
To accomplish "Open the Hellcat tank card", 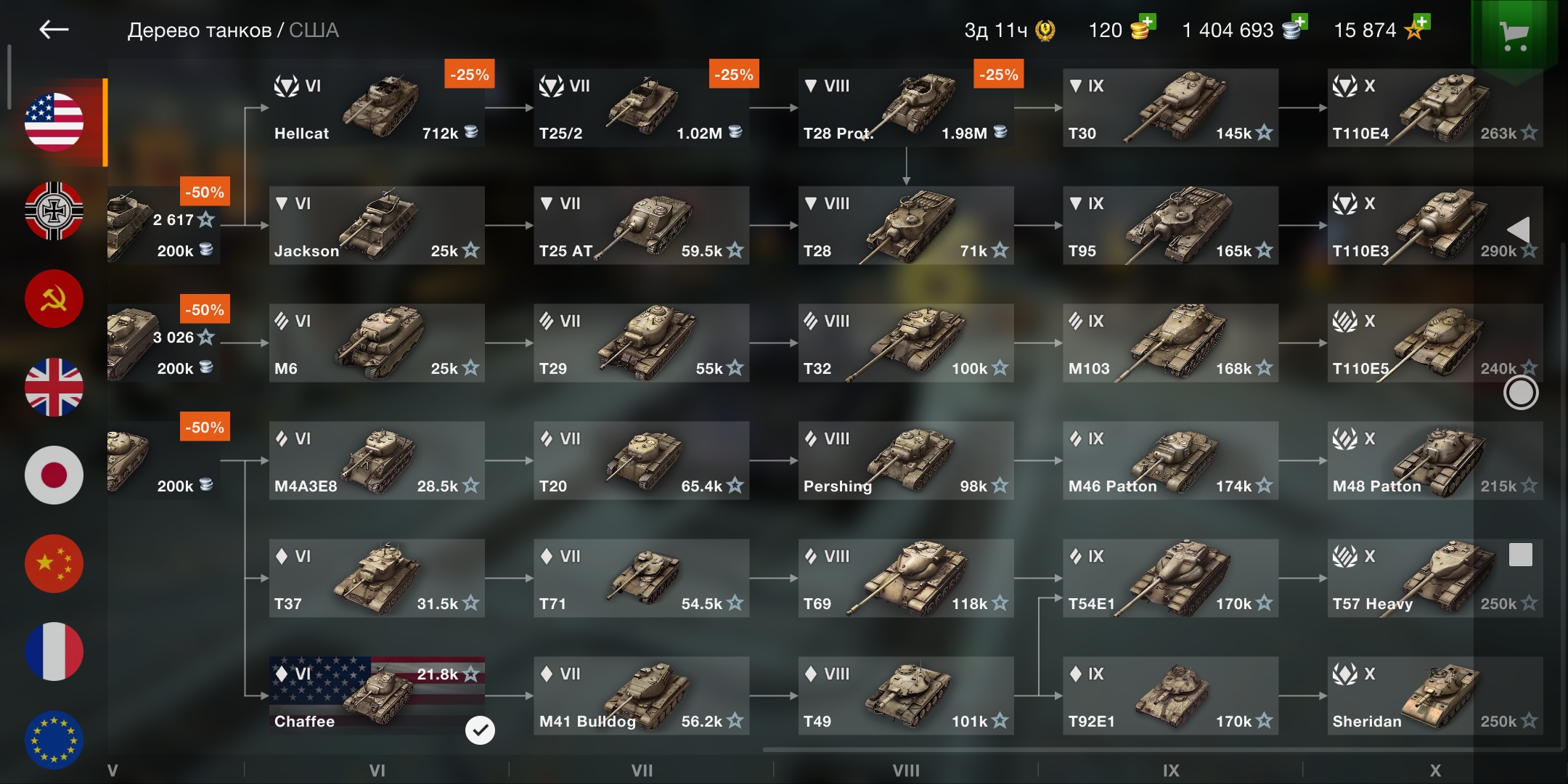I will [377, 108].
